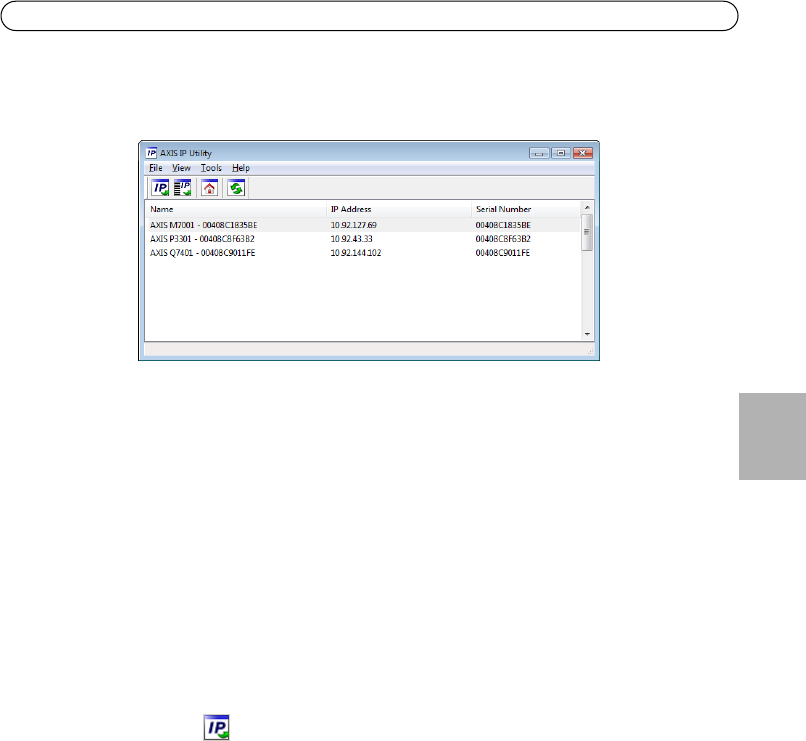The width and height of the screenshot is (806, 741).
Task: Sort by the Serial Number column header
Action: tap(526, 209)
